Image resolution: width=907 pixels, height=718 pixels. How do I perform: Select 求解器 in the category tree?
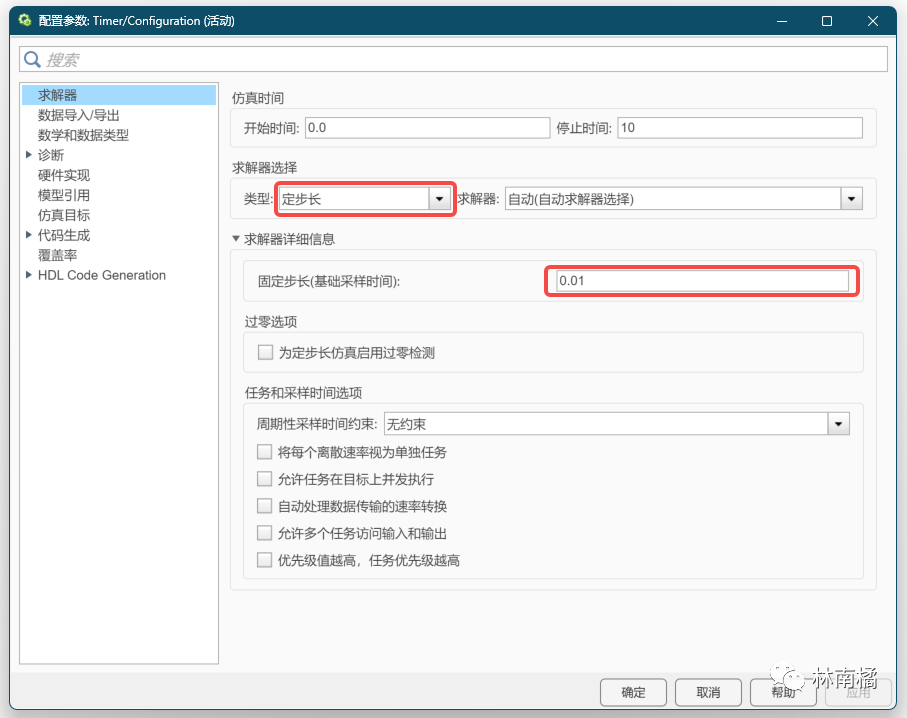tap(119, 95)
